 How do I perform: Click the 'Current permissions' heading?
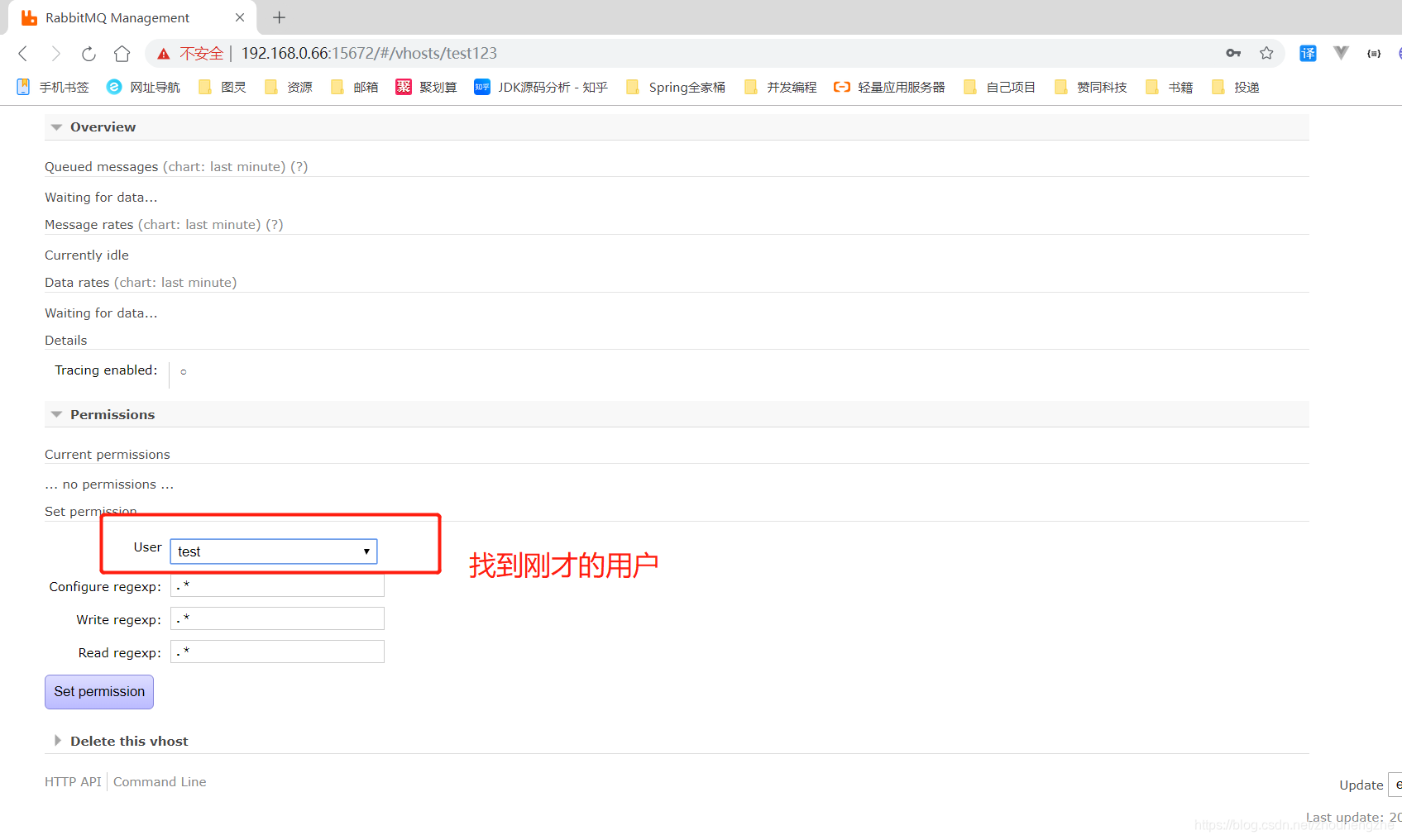click(108, 454)
